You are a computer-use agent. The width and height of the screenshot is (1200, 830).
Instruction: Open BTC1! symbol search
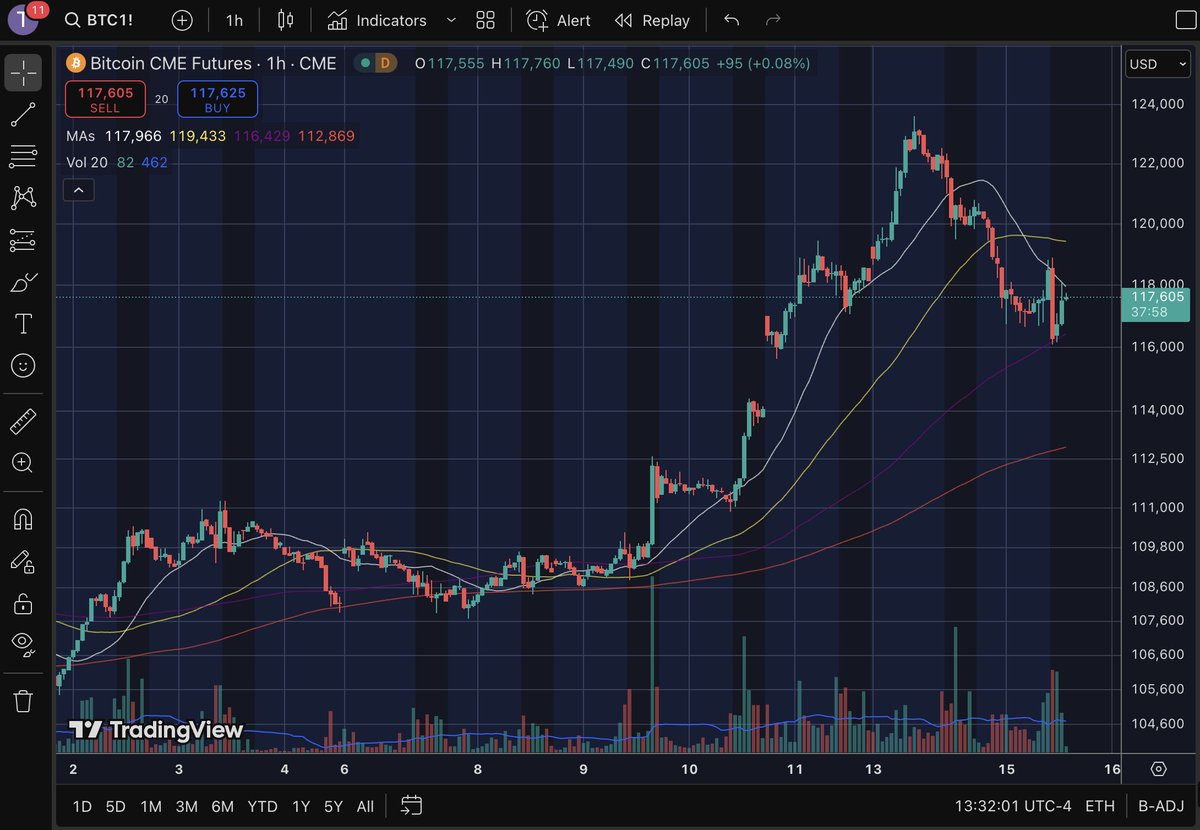(100, 20)
